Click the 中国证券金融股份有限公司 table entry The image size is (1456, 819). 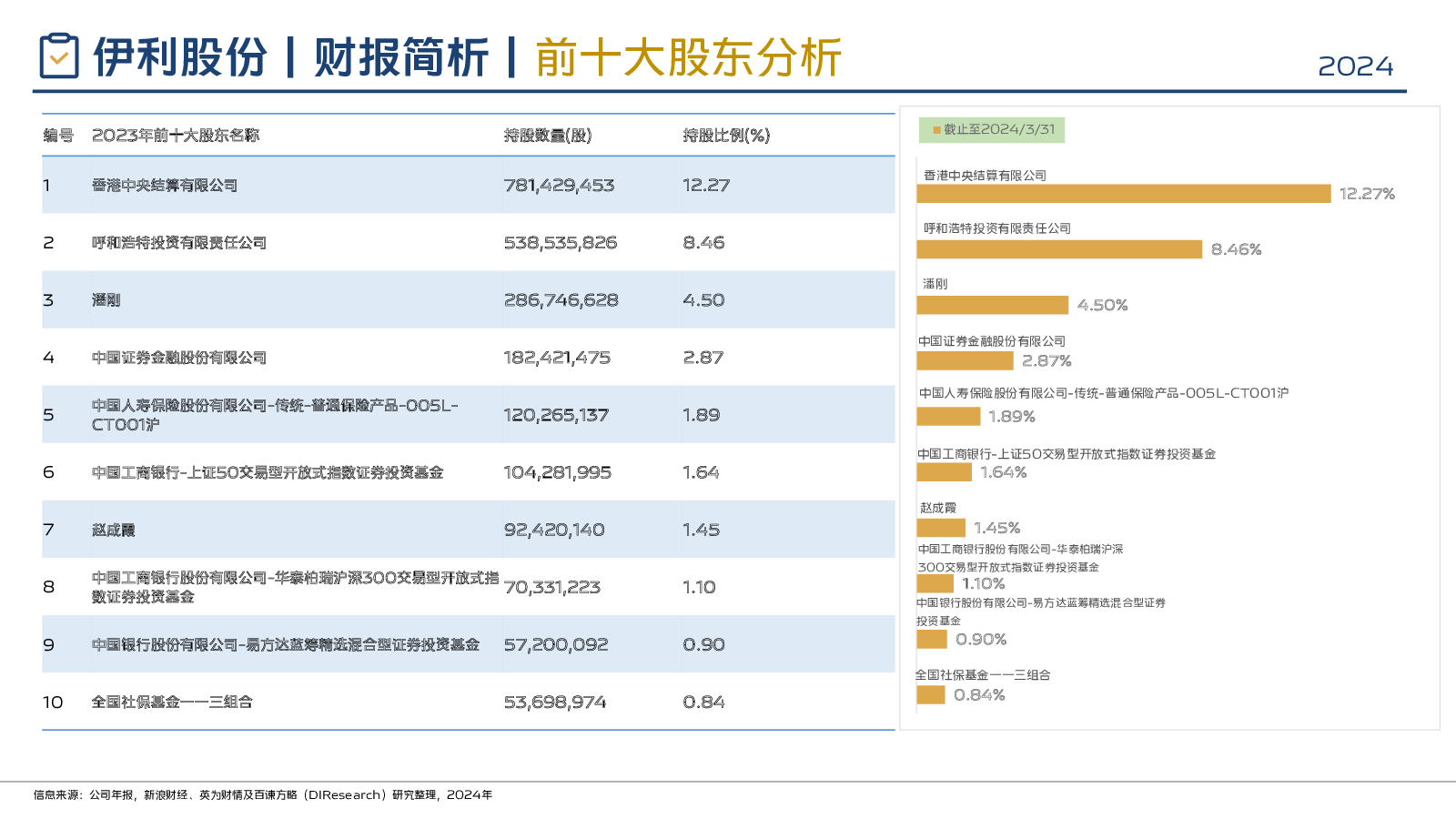[x=179, y=358]
